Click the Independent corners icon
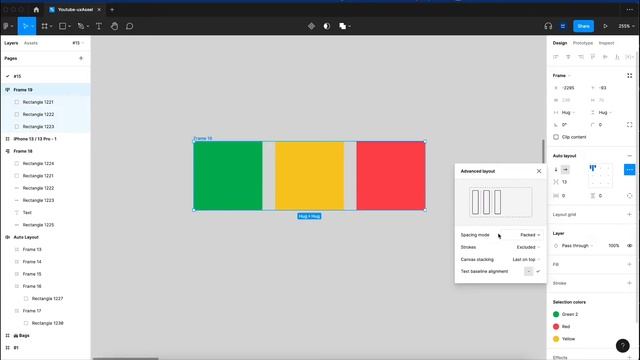This screenshot has height=360, width=640. click(629, 124)
